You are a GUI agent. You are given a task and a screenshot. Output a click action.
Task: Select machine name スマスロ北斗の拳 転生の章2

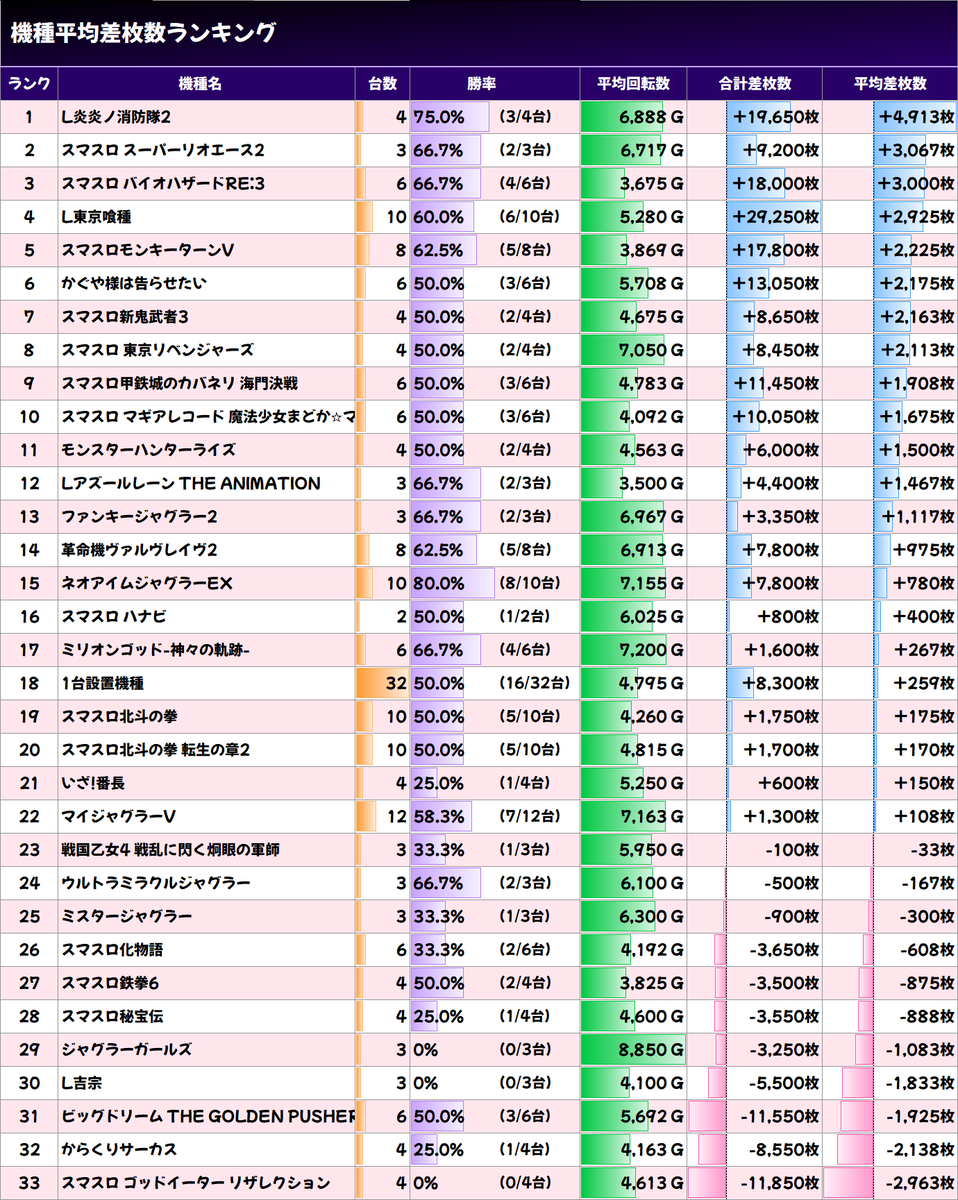coord(155,750)
